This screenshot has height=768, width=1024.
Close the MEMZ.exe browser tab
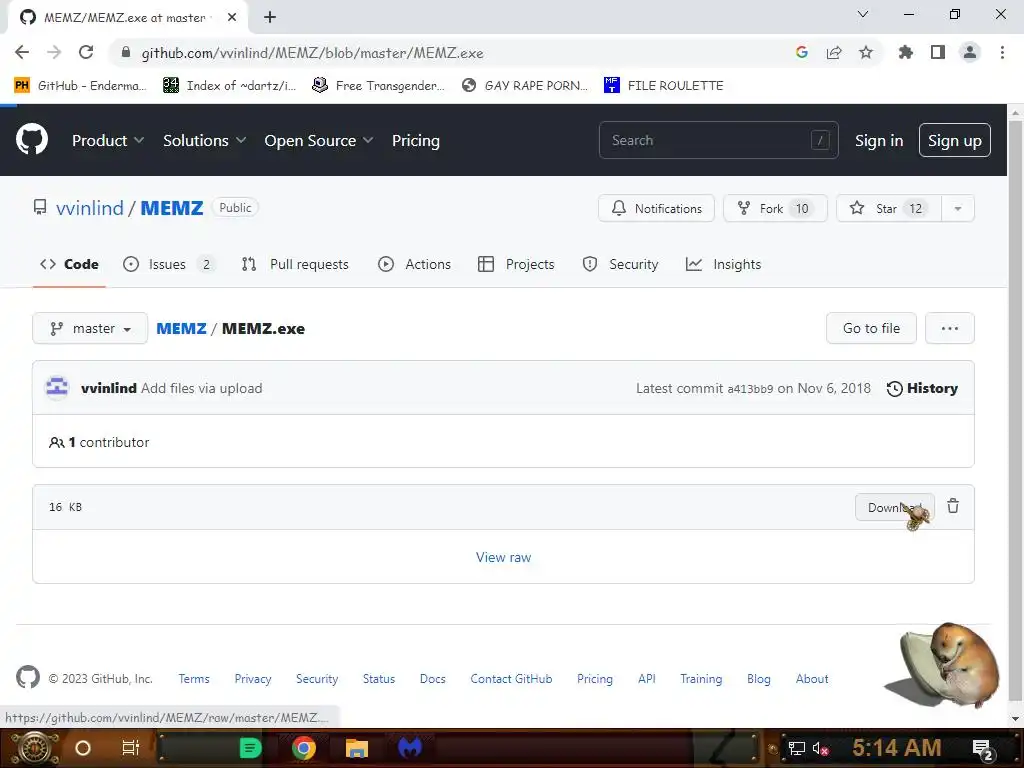pyautogui.click(x=232, y=17)
